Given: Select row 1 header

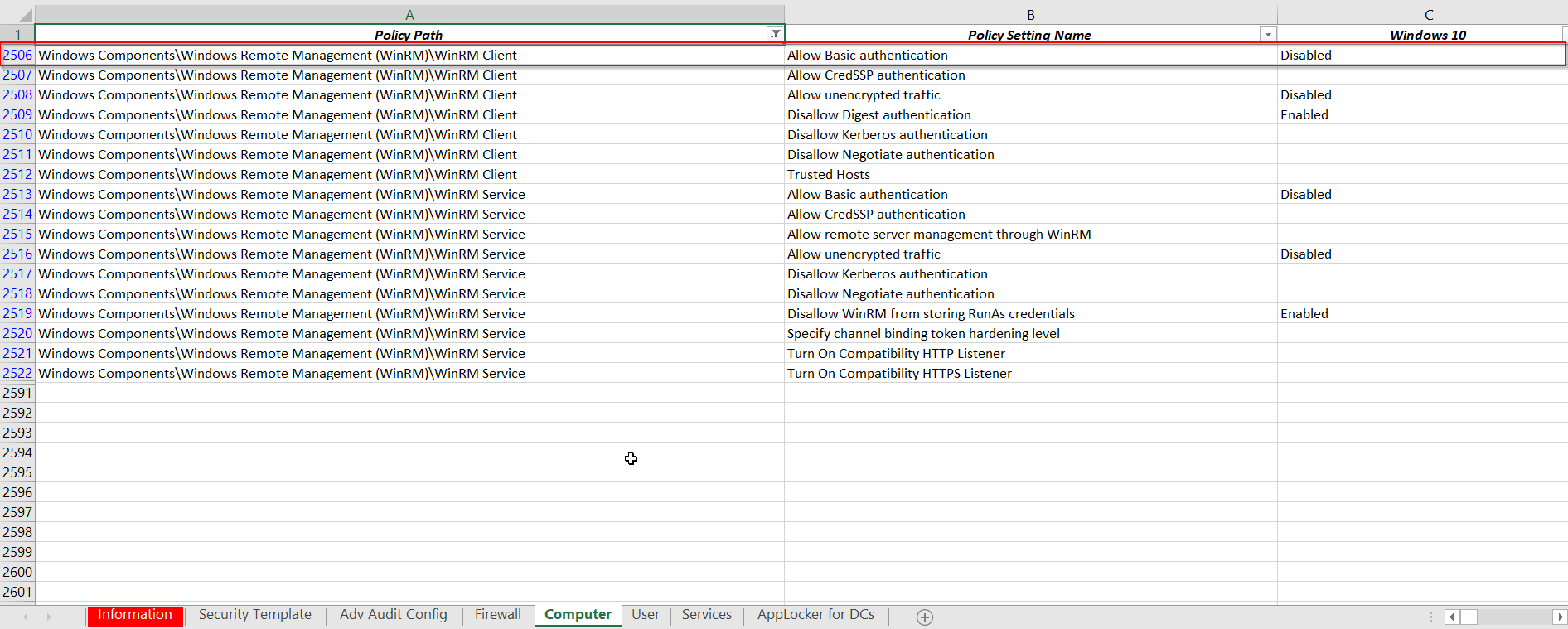Looking at the screenshot, I should click(17, 35).
